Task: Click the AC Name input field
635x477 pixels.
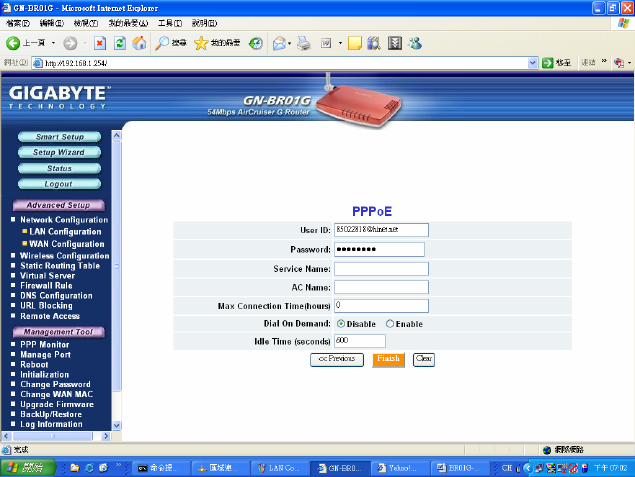Action: 381,287
